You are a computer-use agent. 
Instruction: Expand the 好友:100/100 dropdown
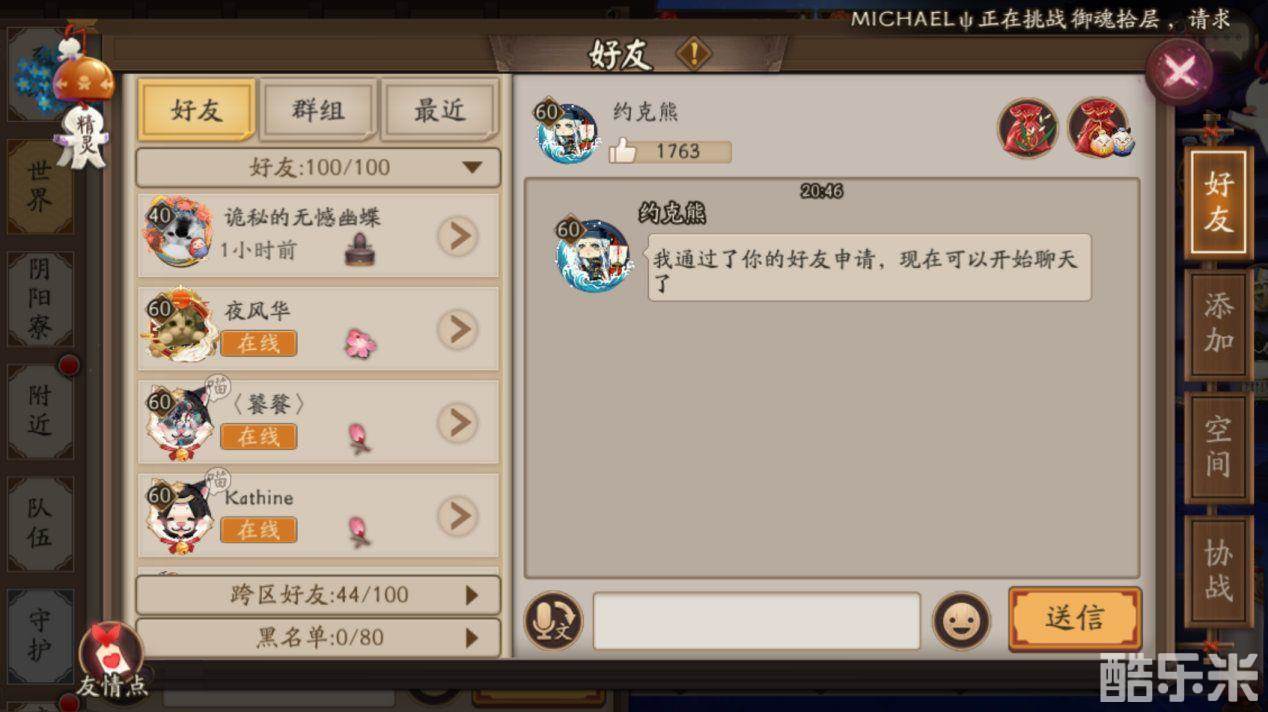click(x=318, y=167)
